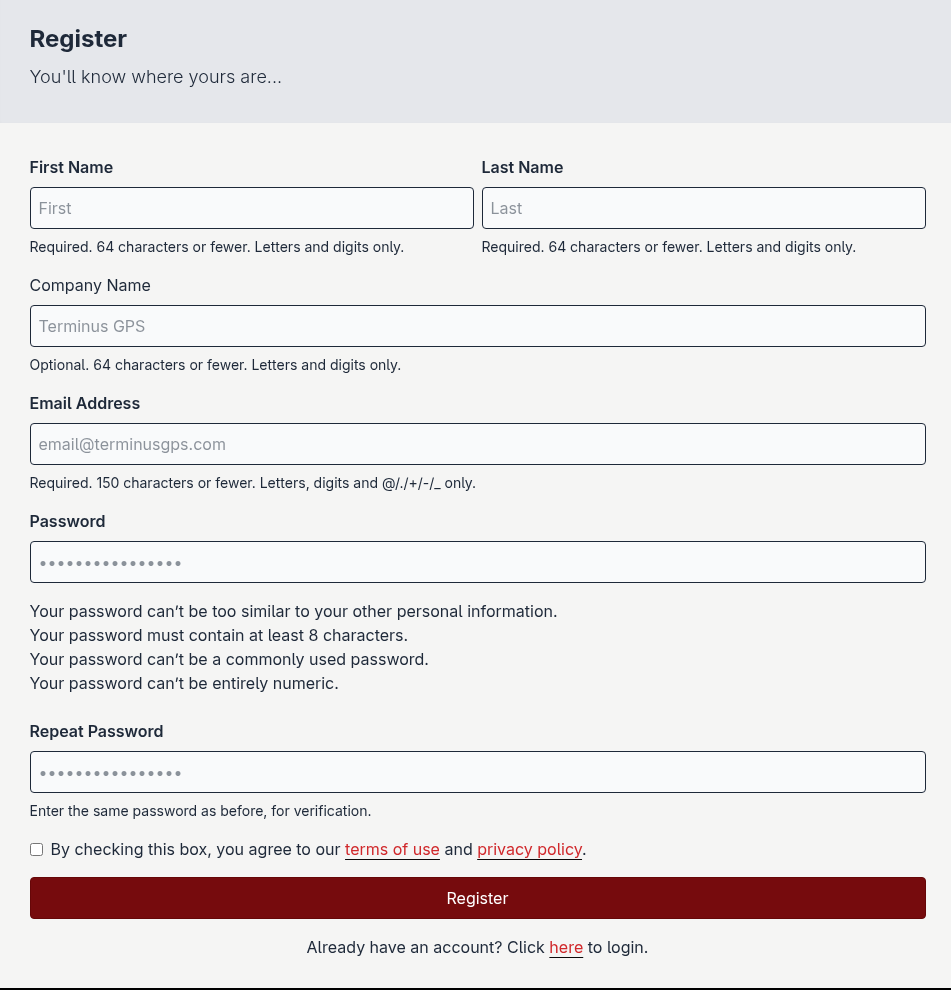Click the Last Name input field
Screen dimensions: 951x990
coord(703,208)
